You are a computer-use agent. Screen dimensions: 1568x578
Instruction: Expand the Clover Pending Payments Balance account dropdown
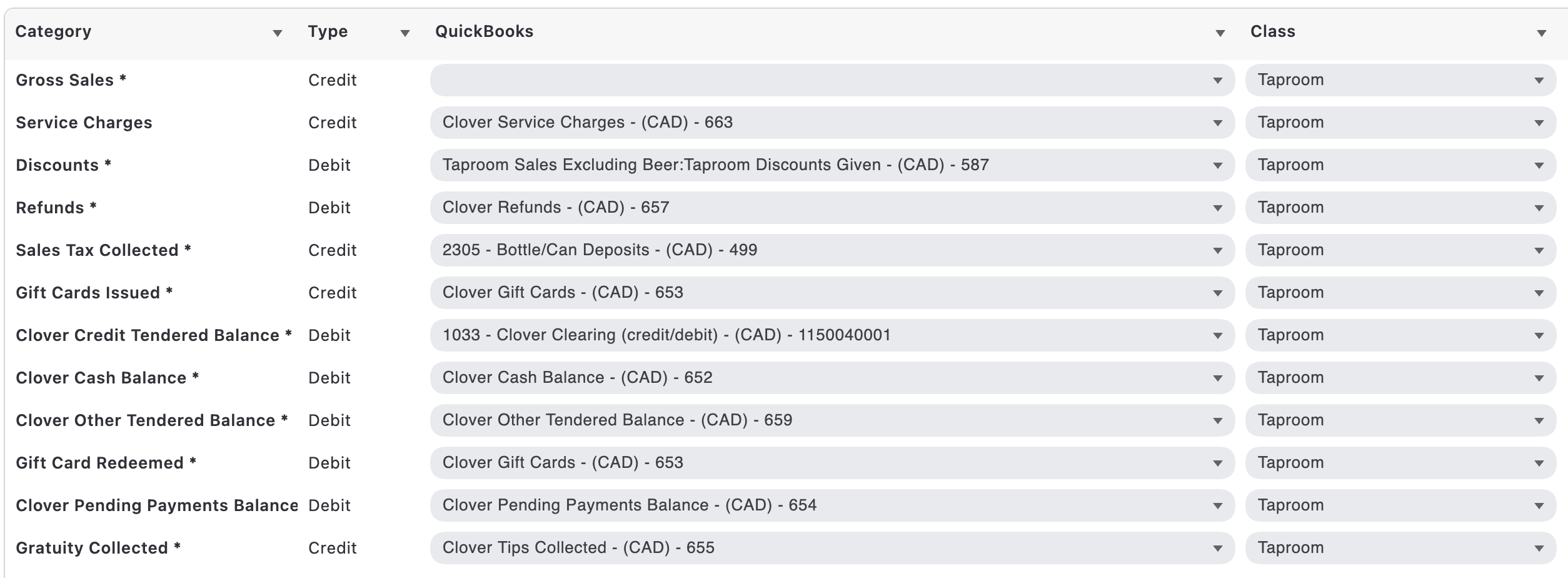[x=832, y=505]
